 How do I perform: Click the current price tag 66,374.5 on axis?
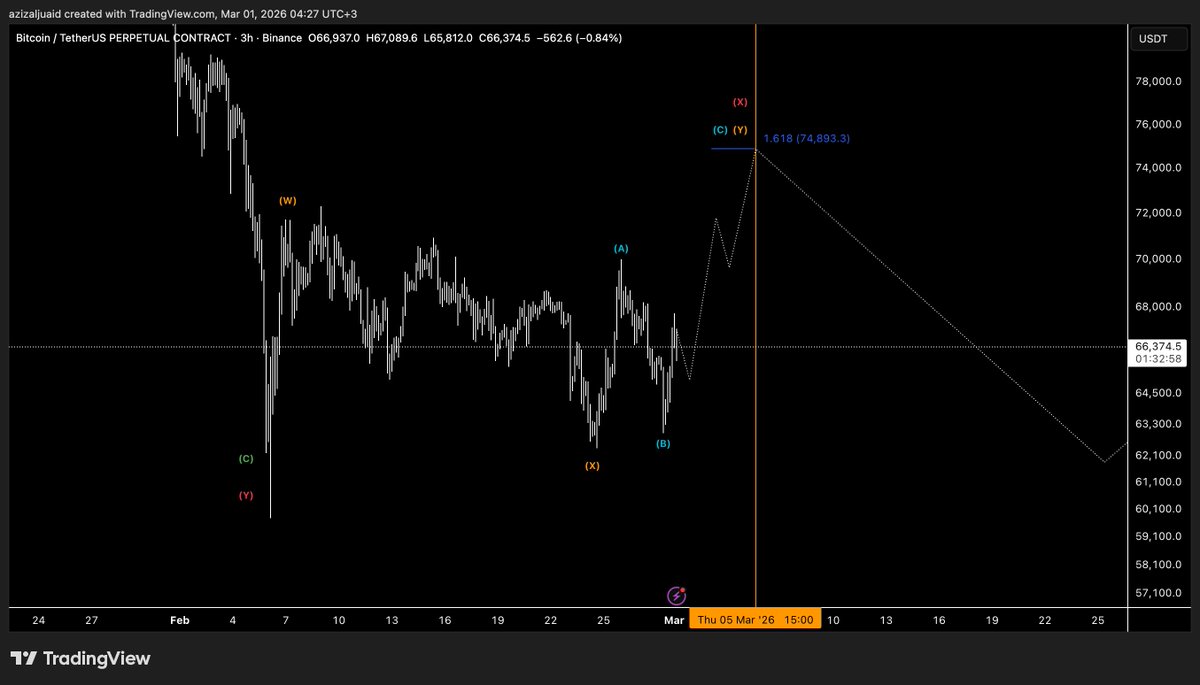tap(1160, 346)
